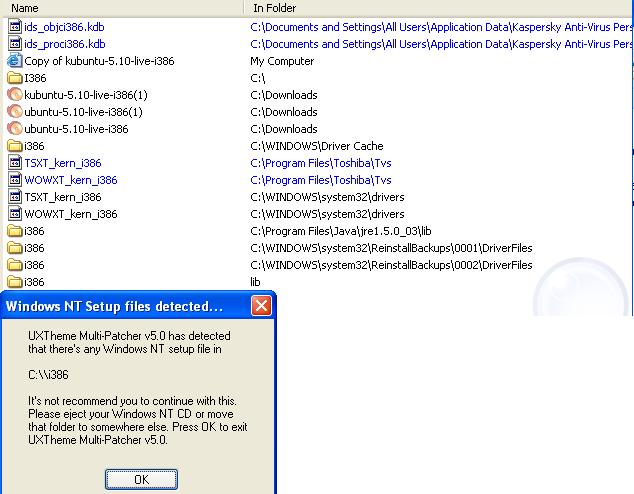Click the Copy of kubuntu-5.10-live-i386 shortcut icon
Image resolution: width=634 pixels, height=494 pixels.
point(15,61)
